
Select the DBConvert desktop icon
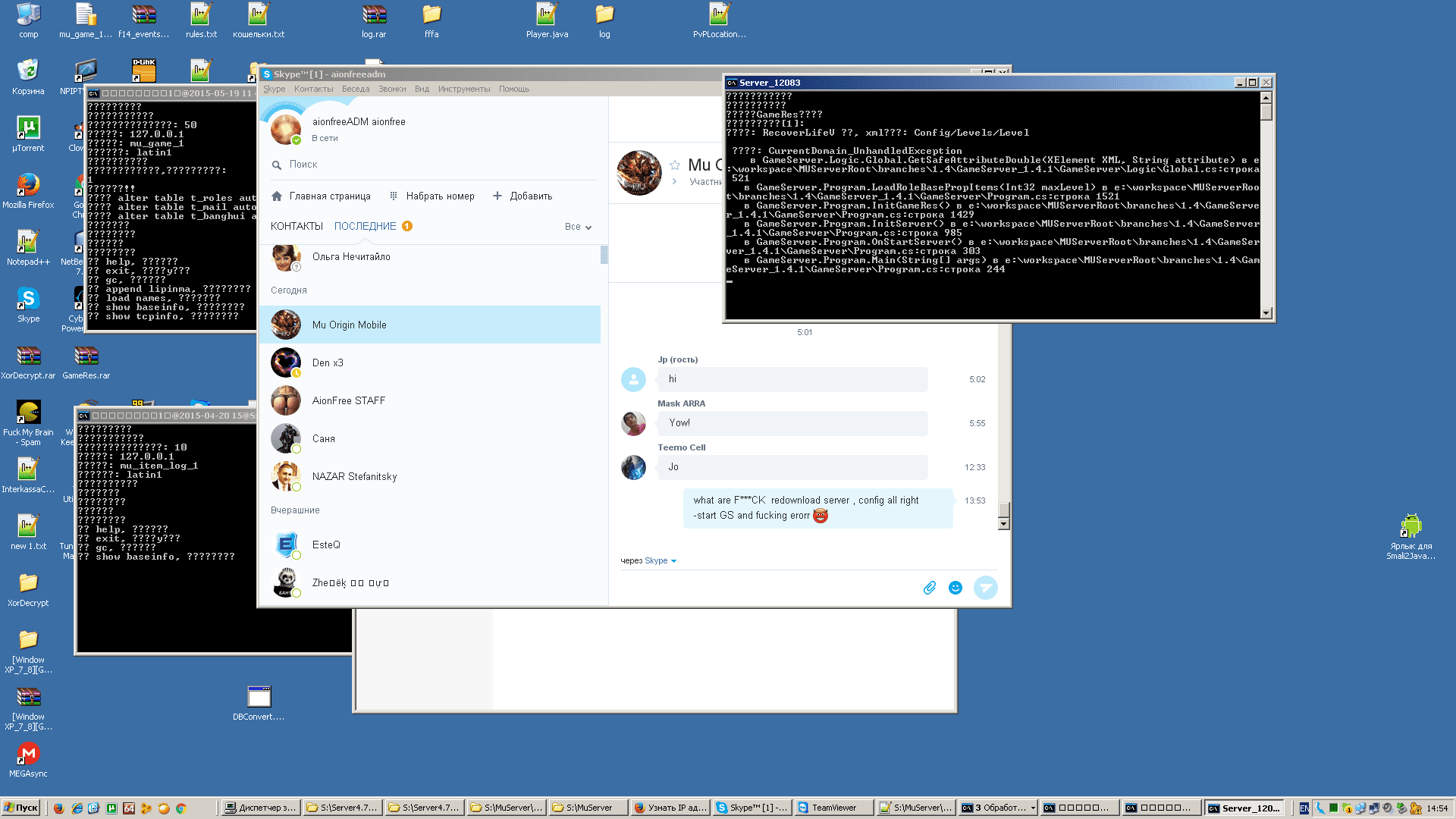pyautogui.click(x=259, y=702)
